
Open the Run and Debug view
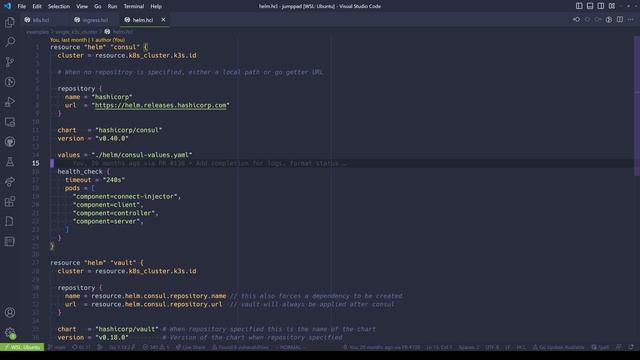tap(10, 102)
